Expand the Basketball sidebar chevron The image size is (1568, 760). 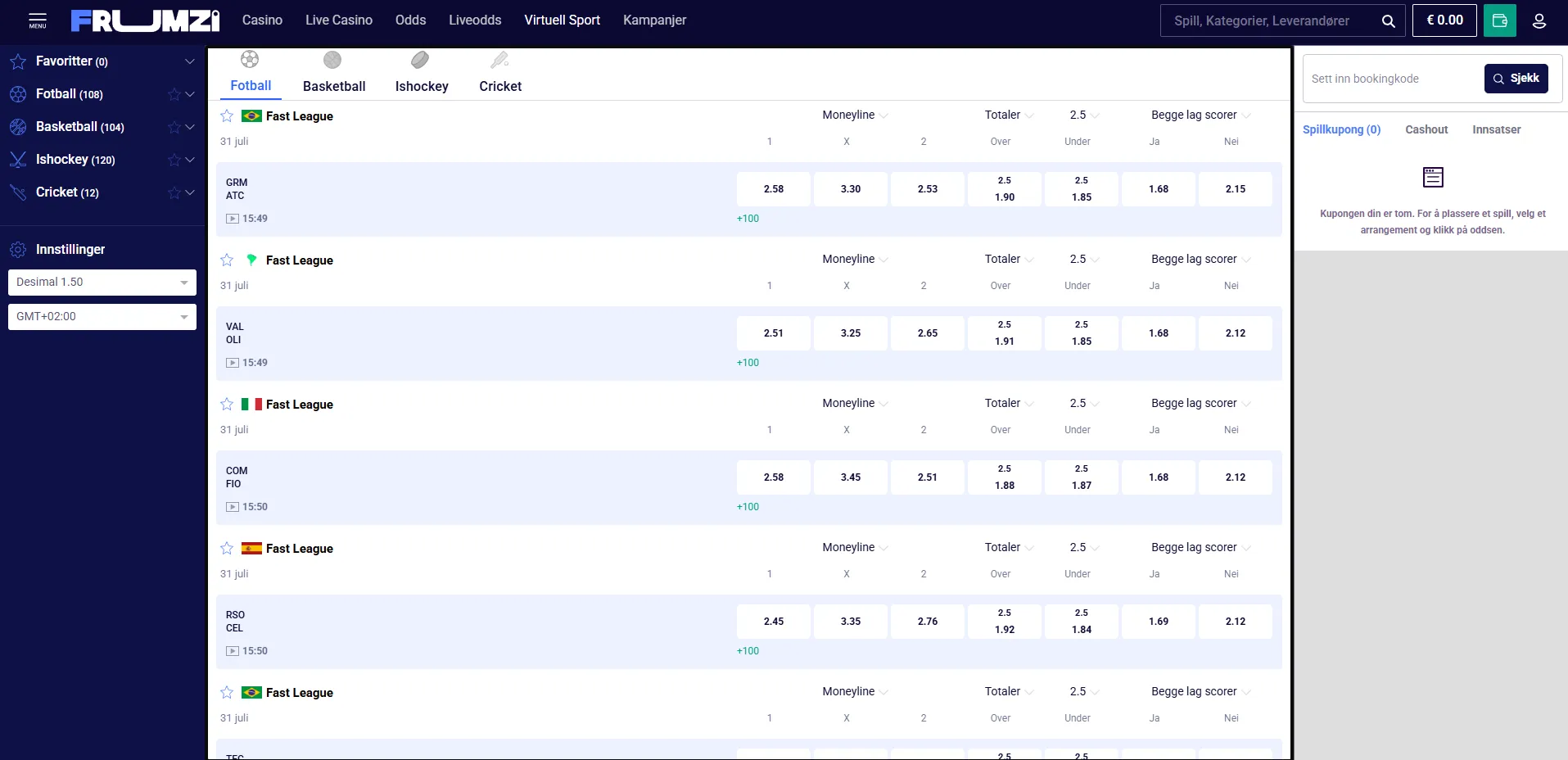pyautogui.click(x=190, y=127)
